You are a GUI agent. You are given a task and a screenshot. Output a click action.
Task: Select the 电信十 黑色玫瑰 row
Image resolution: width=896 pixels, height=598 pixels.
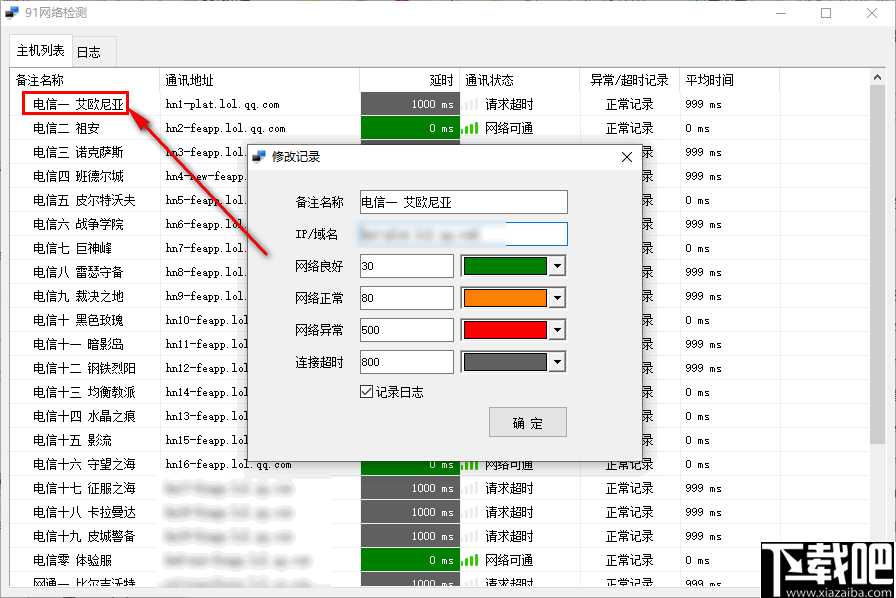(80, 319)
